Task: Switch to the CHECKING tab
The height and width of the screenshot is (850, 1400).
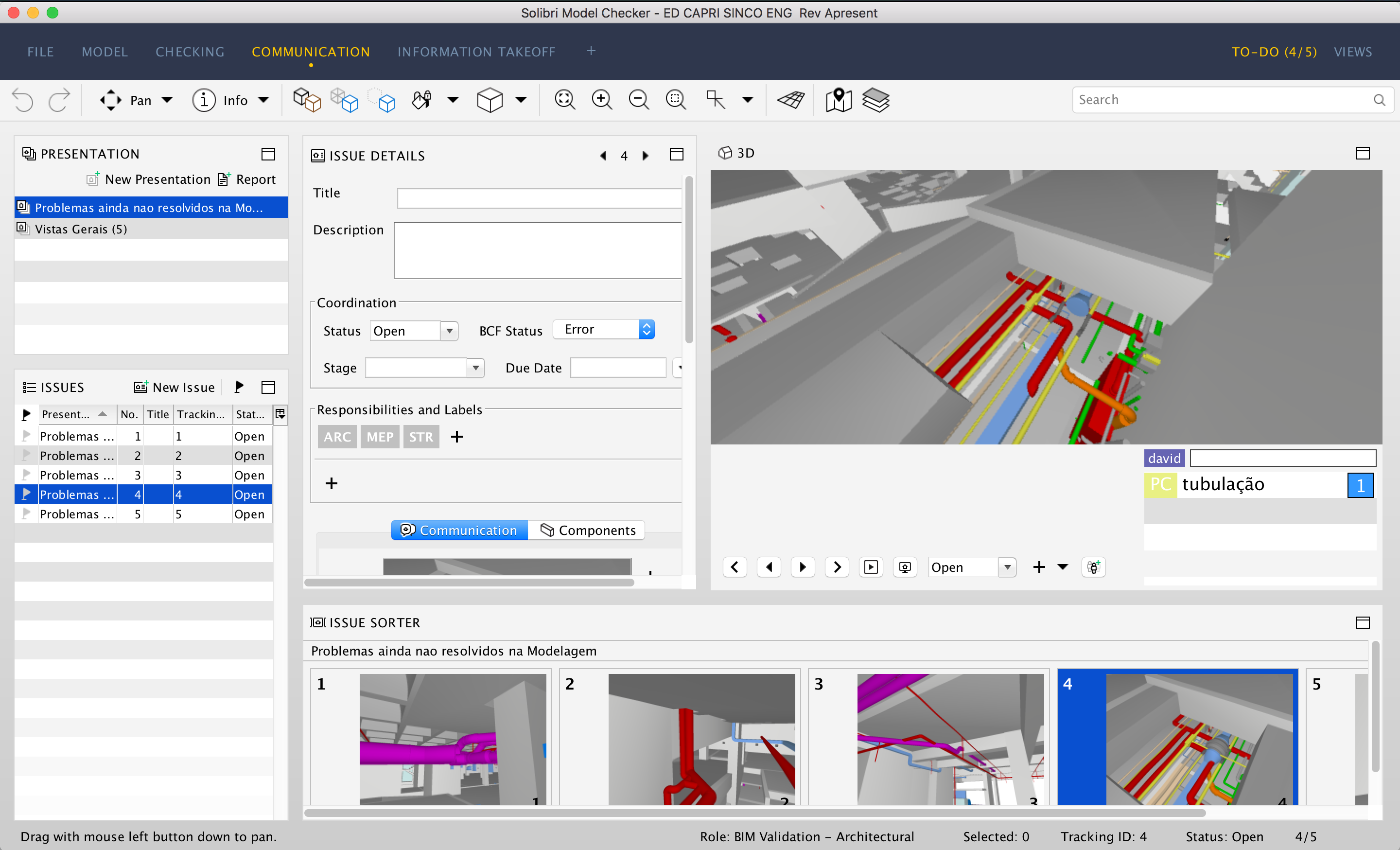Action: point(190,52)
